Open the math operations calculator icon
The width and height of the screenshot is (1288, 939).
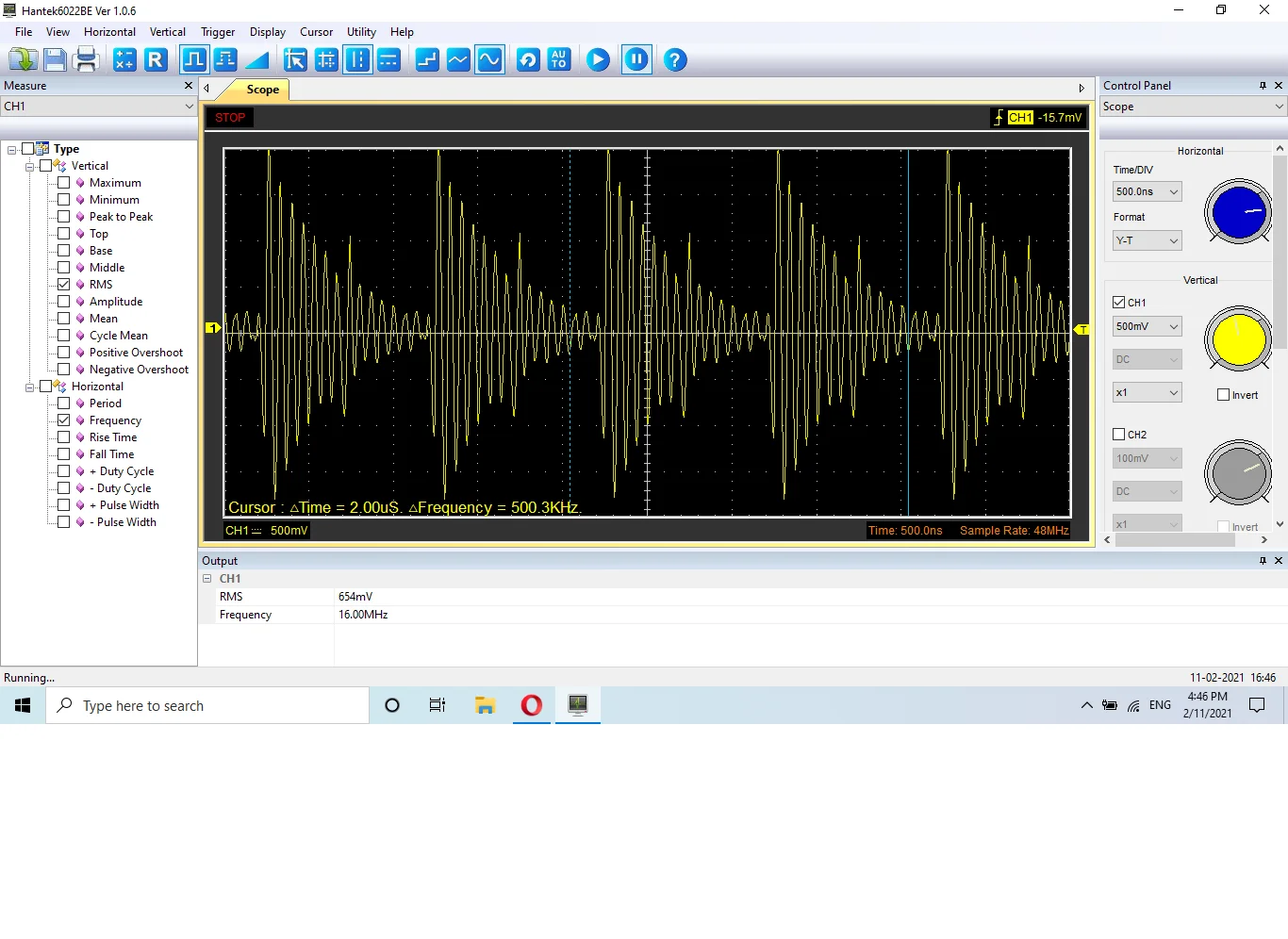124,60
